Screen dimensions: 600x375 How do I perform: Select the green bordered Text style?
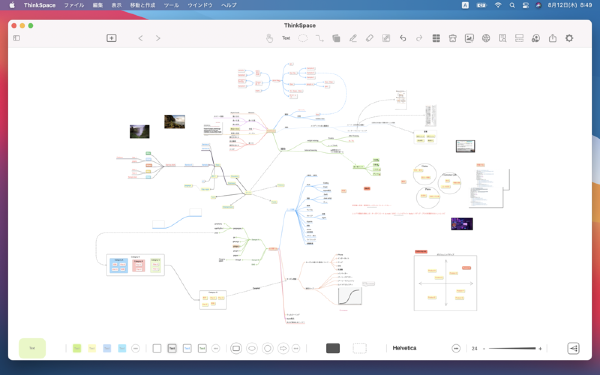click(x=202, y=348)
